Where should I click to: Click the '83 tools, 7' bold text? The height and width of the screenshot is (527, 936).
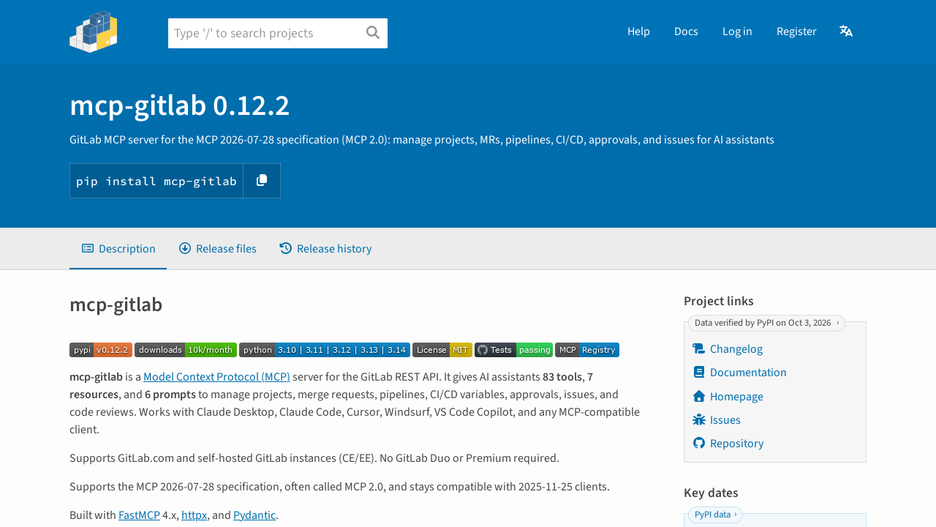point(568,377)
